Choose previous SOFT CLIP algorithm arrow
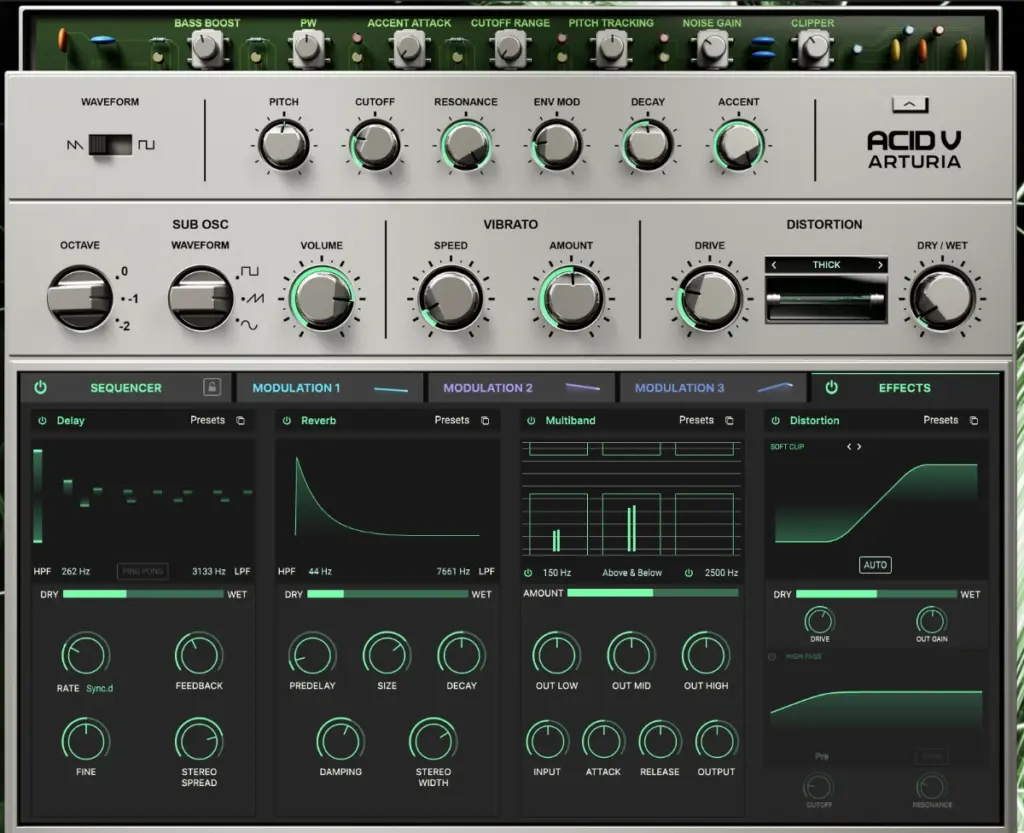 849,447
